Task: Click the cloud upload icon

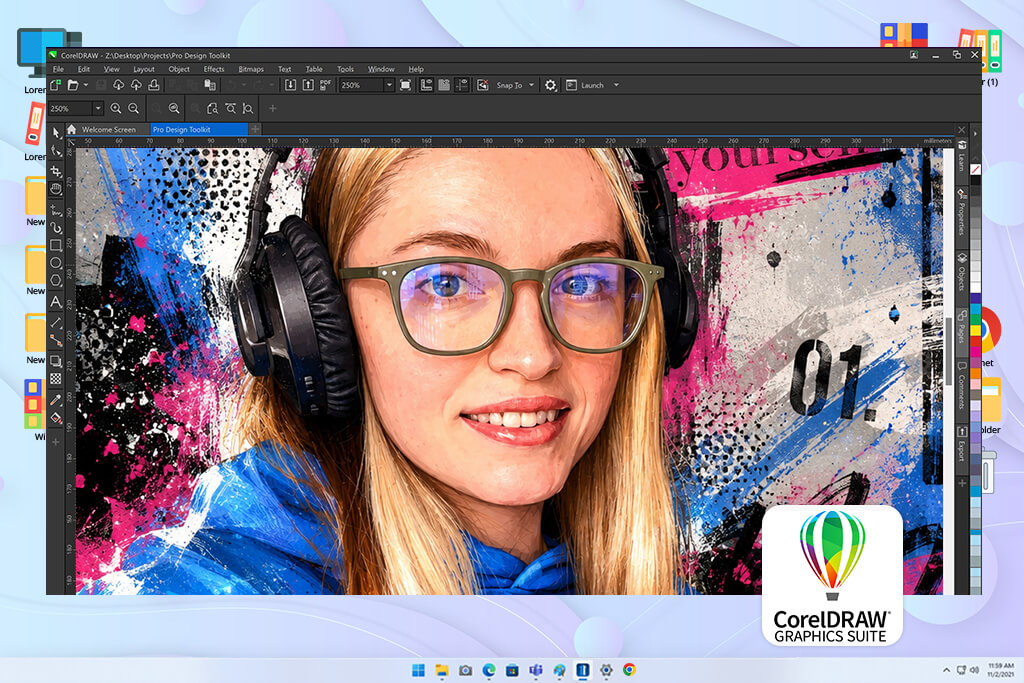Action: [x=136, y=85]
